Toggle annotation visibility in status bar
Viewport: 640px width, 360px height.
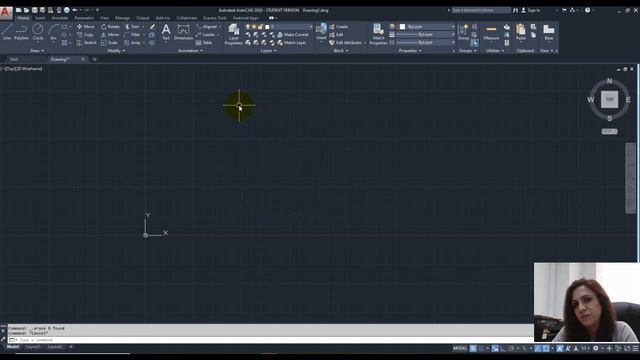(x=560, y=348)
